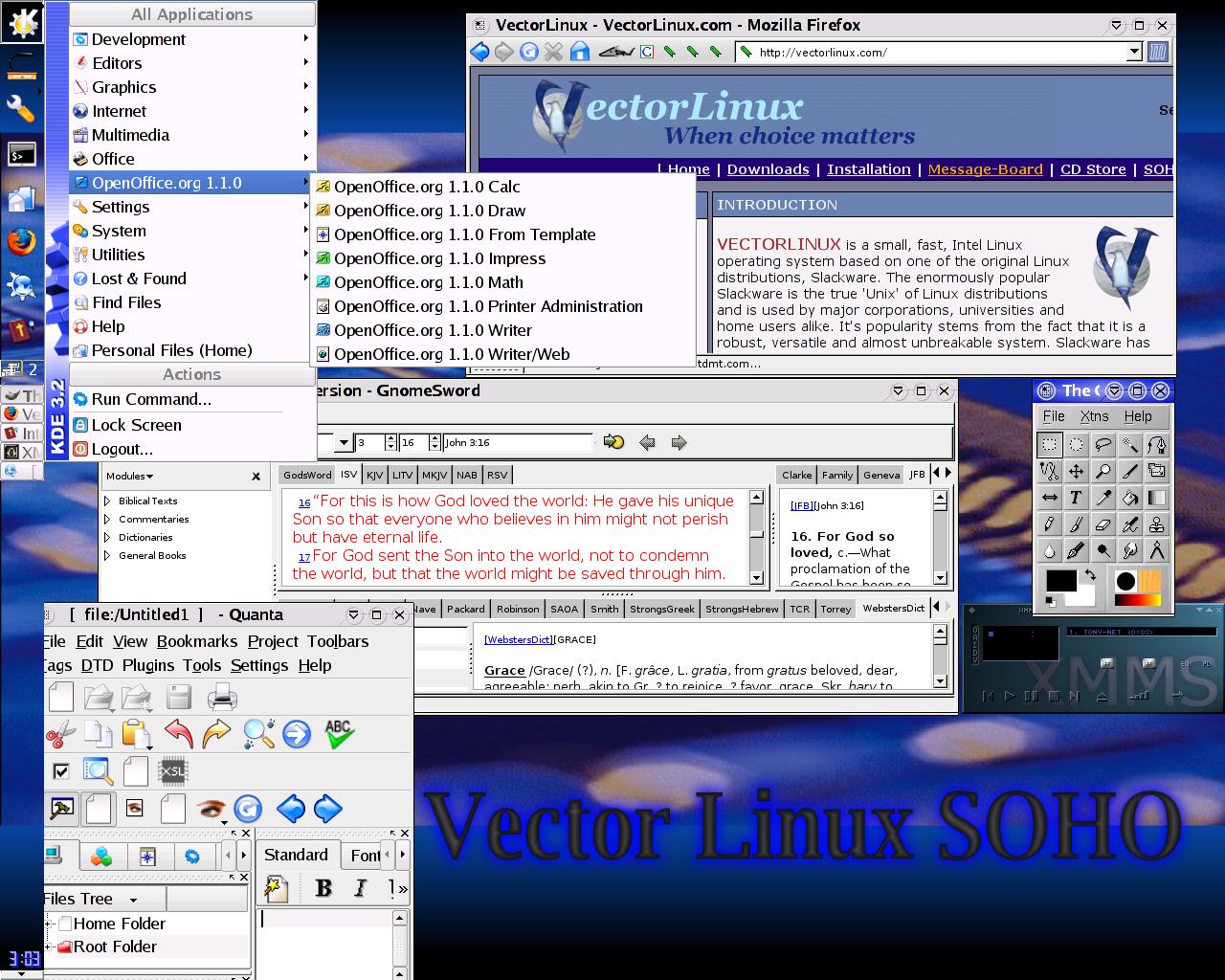Click the GIMP active gradient preview strip

pos(1137,600)
